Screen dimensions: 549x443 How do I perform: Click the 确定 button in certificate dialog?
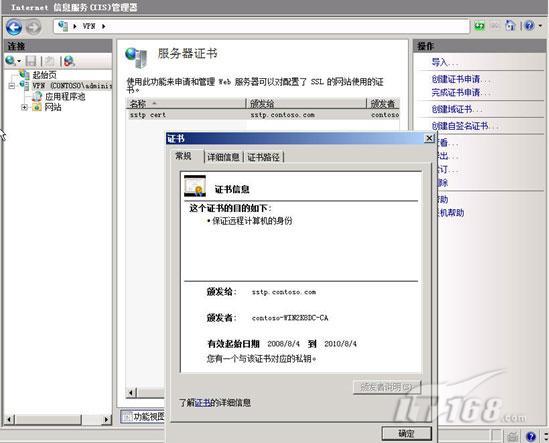pyautogui.click(x=406, y=434)
